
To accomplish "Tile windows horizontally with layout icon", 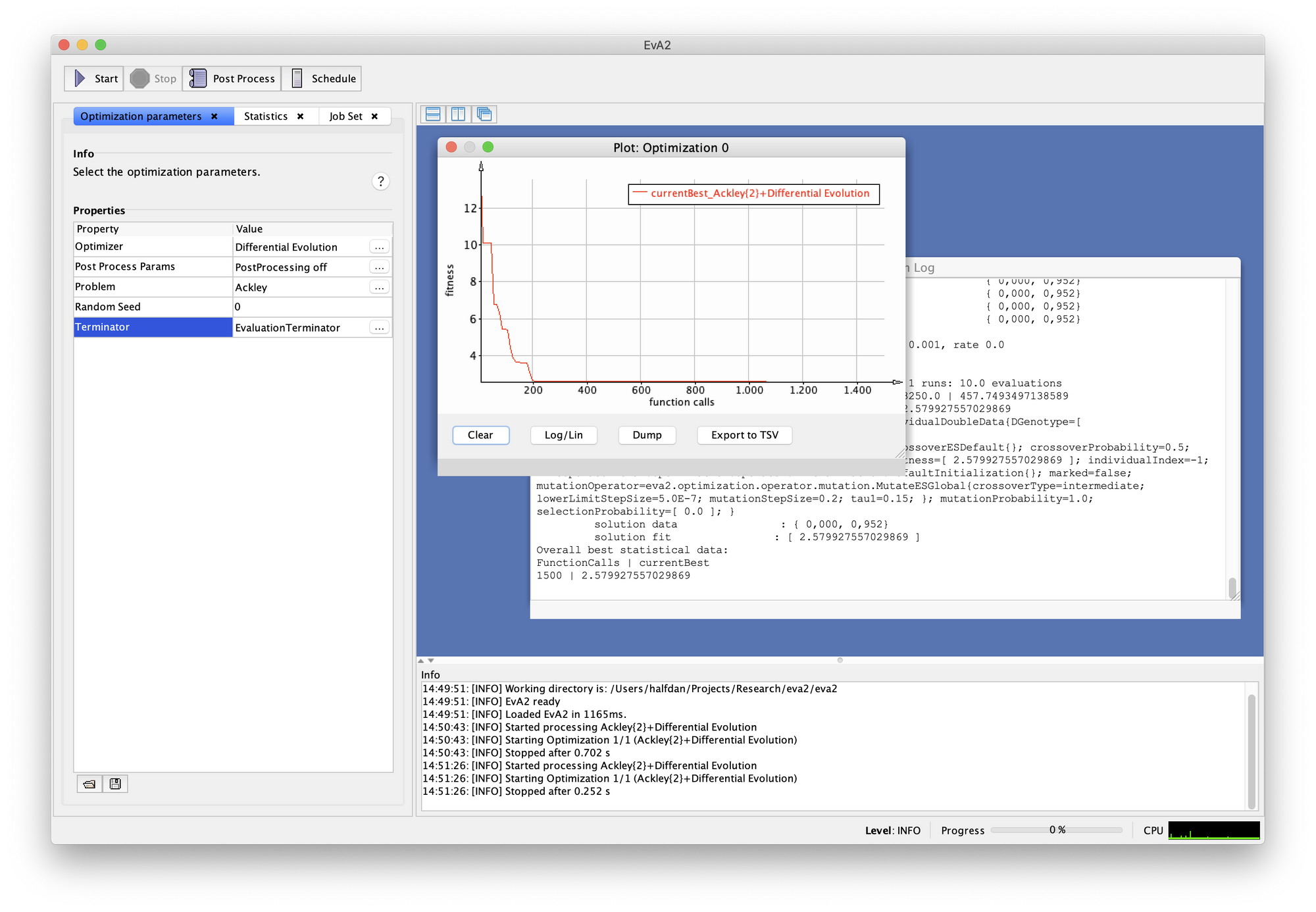I will [433, 114].
